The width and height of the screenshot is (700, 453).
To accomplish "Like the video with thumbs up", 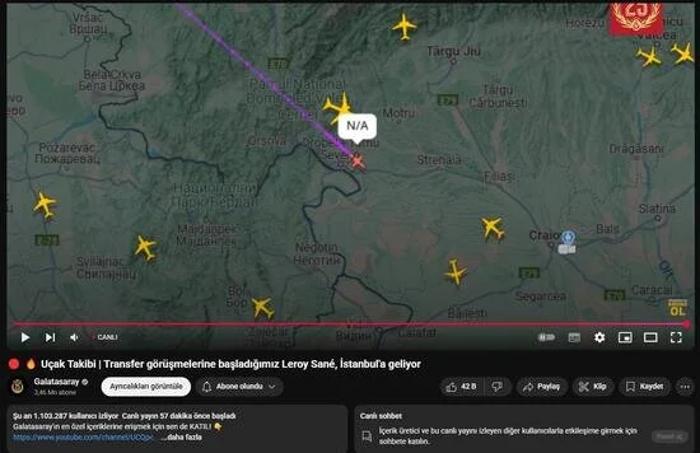I will point(462,387).
